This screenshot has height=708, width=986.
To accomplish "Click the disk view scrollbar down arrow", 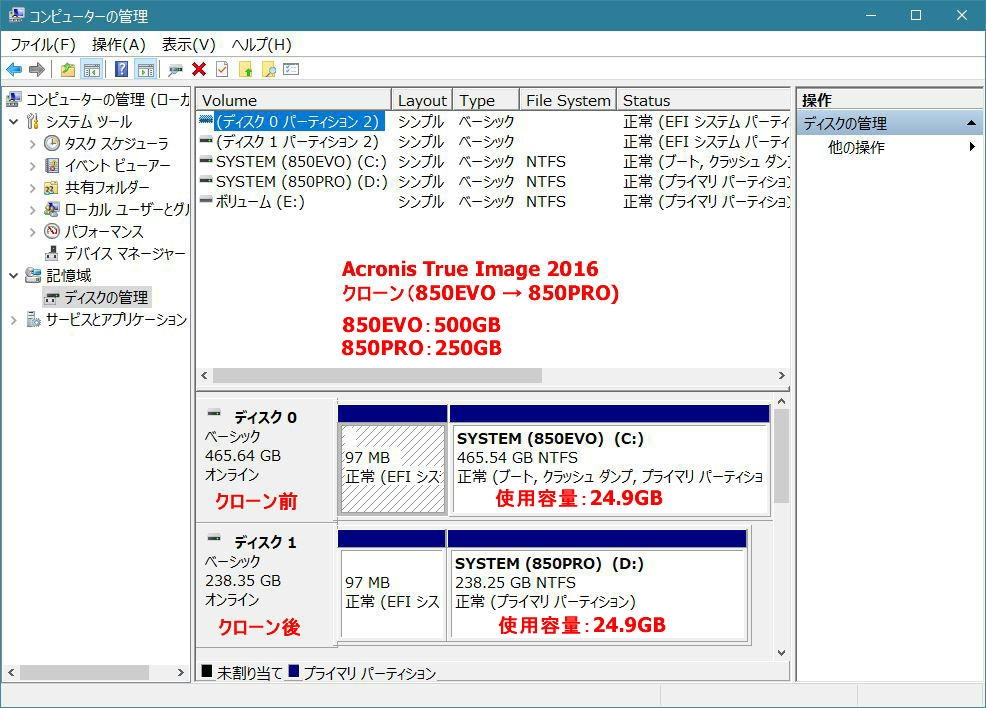I will [782, 653].
